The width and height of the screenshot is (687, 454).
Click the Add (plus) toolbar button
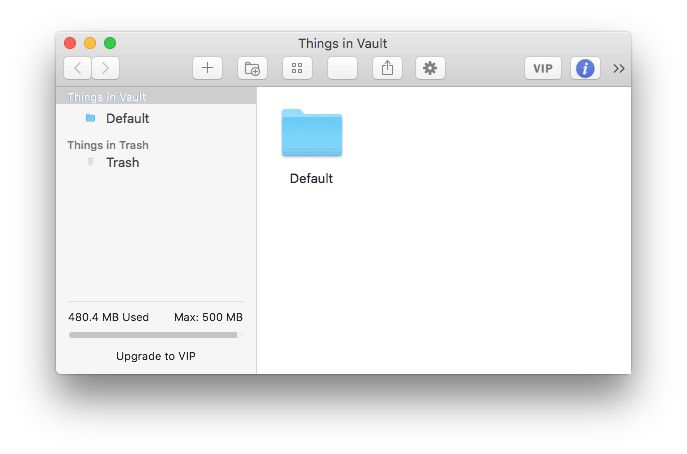[207, 68]
